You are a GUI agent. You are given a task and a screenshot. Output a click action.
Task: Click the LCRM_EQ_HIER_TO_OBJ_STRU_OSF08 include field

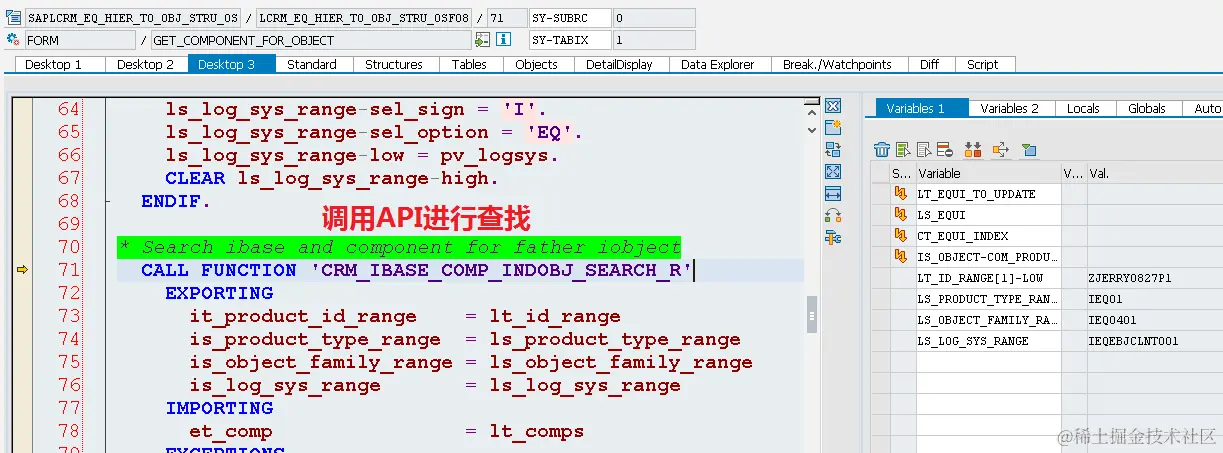coord(363,18)
